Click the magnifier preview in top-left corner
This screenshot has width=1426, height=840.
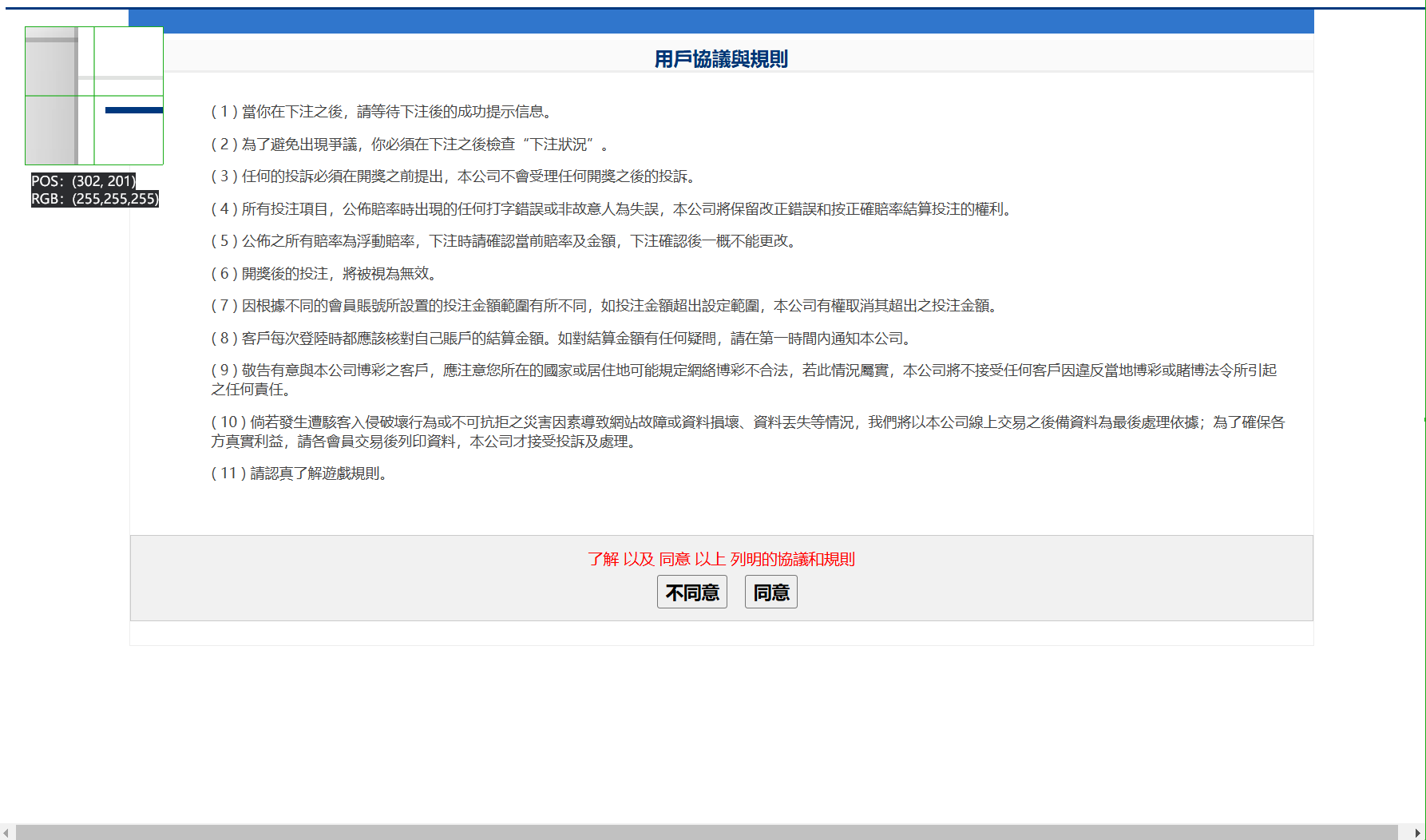pyautogui.click(x=94, y=96)
